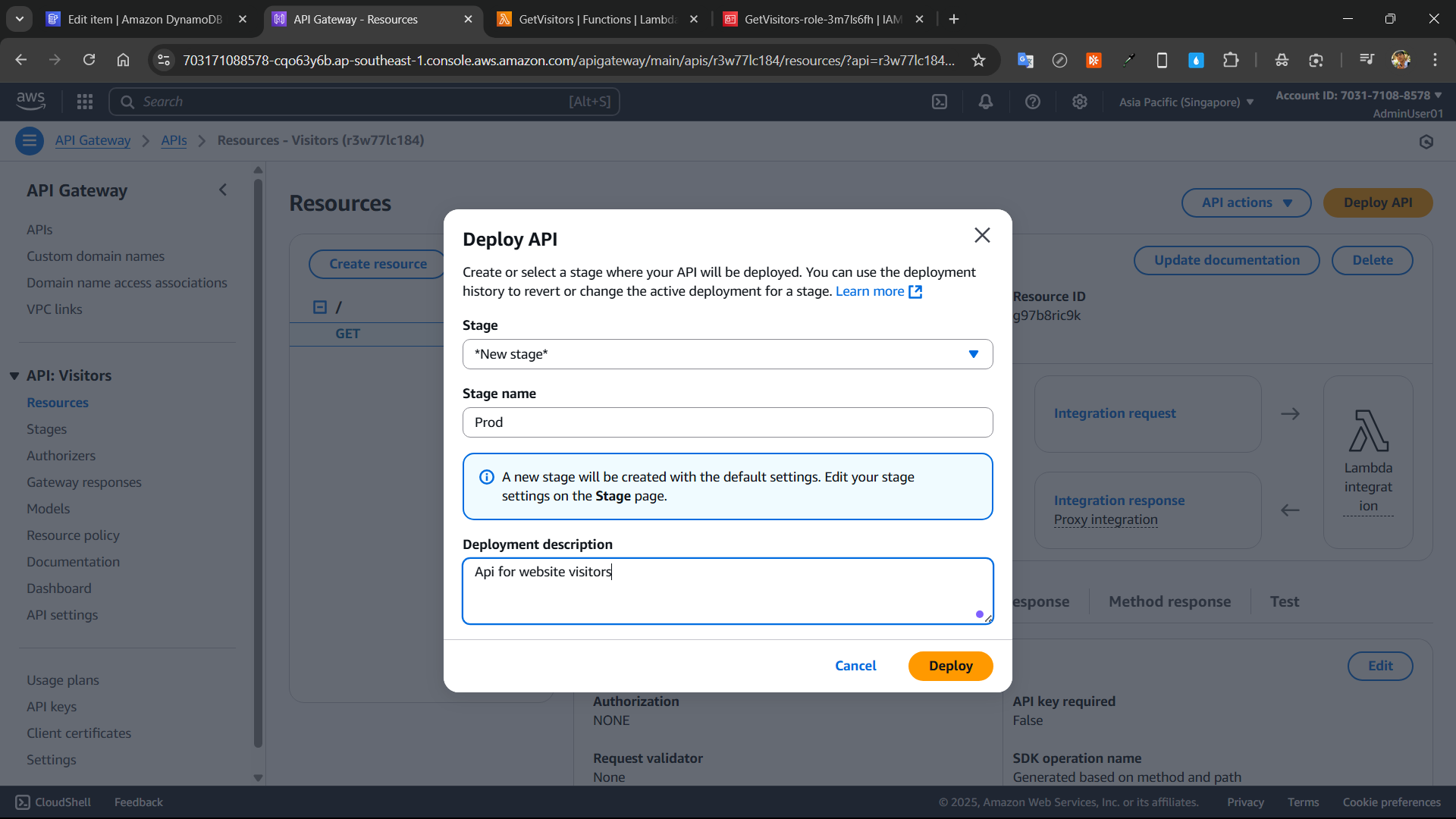Switch to GetVisitors Lambda browser tab
The image size is (1456, 819).
point(599,19)
